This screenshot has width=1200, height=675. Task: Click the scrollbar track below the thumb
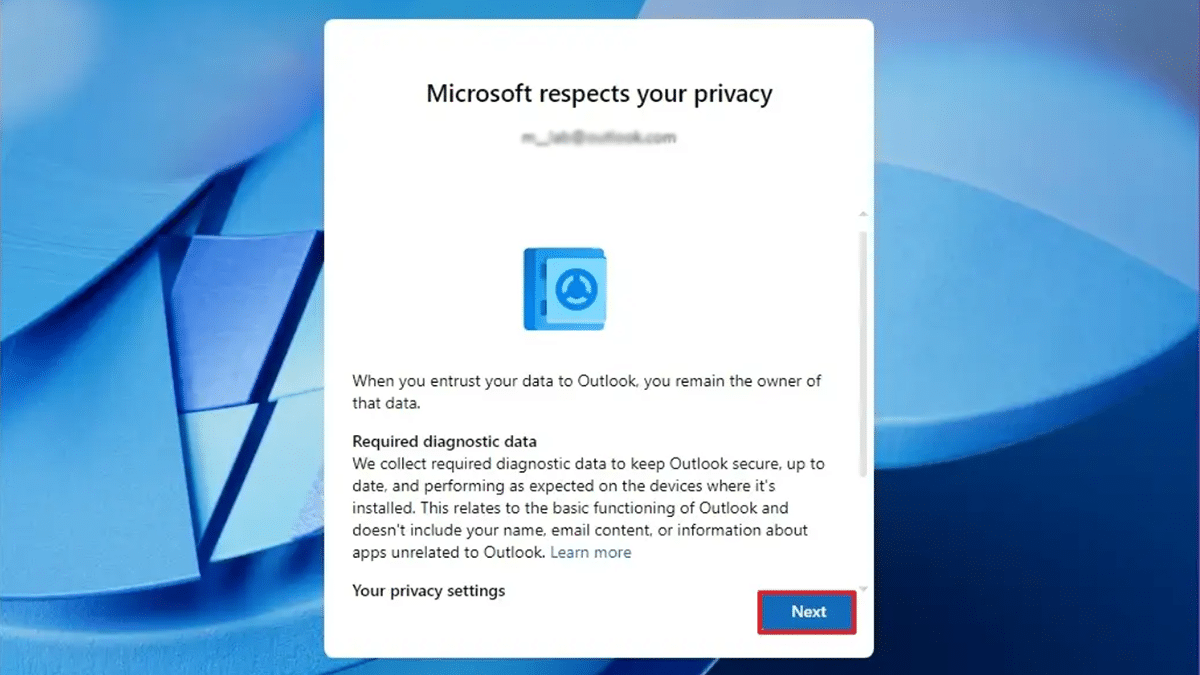pyautogui.click(x=864, y=530)
